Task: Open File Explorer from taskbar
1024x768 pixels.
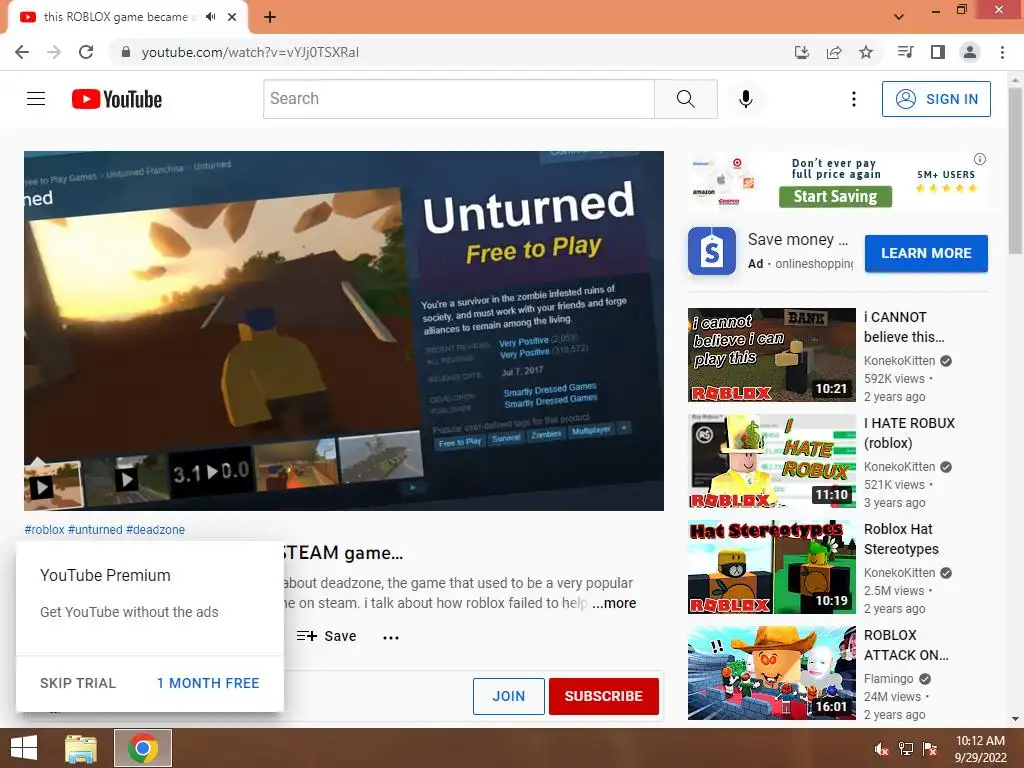Action: [x=81, y=748]
